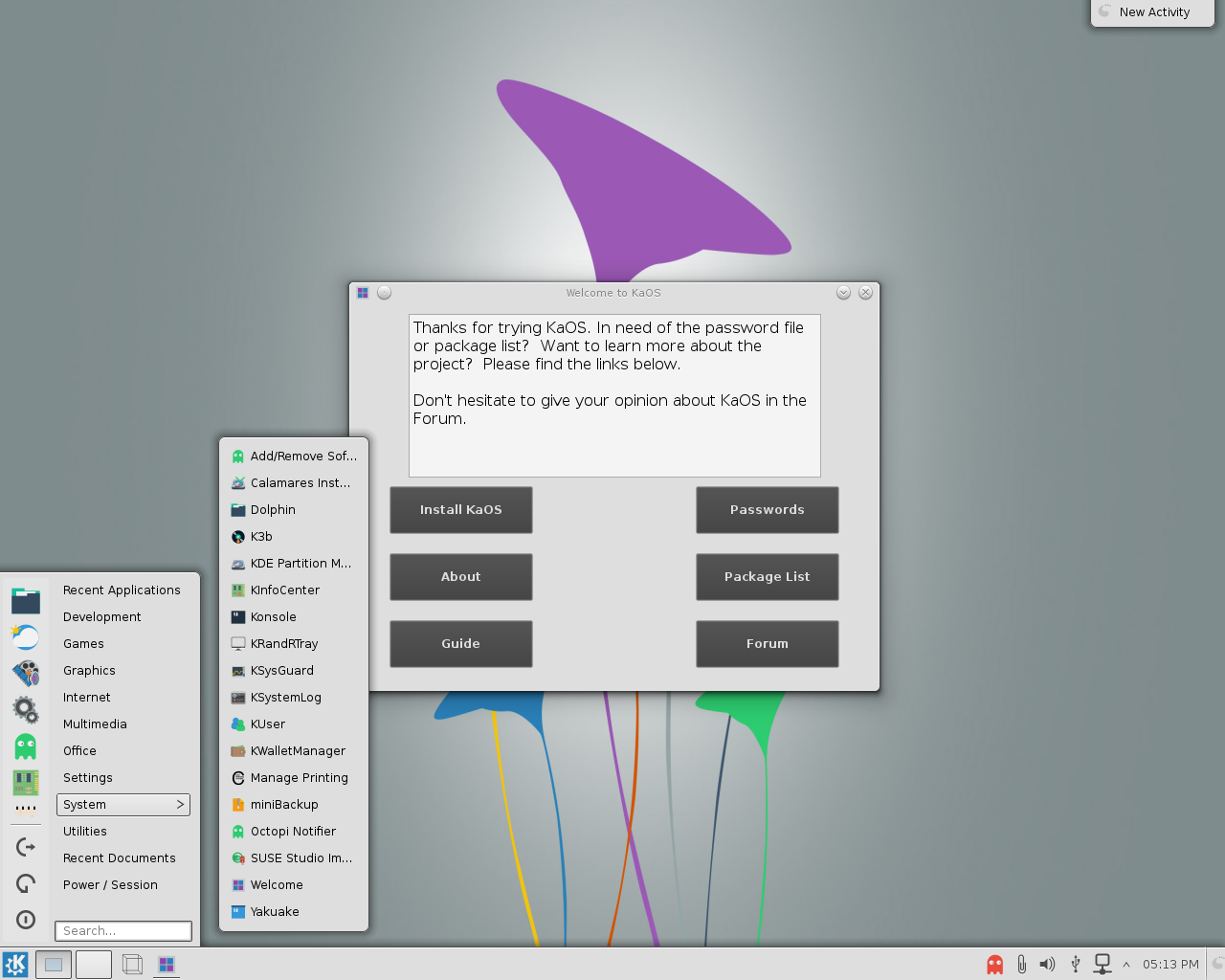This screenshot has height=980, width=1225.
Task: Expand hidden system tray icons arrow
Action: pos(1126,965)
